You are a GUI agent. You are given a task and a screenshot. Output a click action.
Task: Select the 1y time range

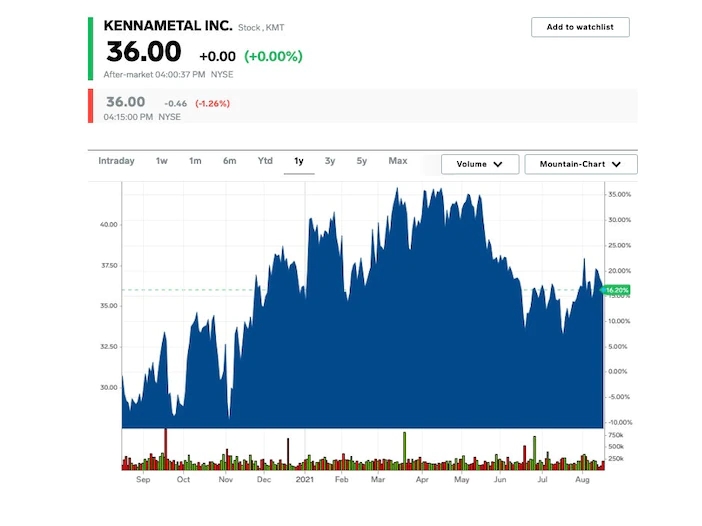pyautogui.click(x=299, y=161)
